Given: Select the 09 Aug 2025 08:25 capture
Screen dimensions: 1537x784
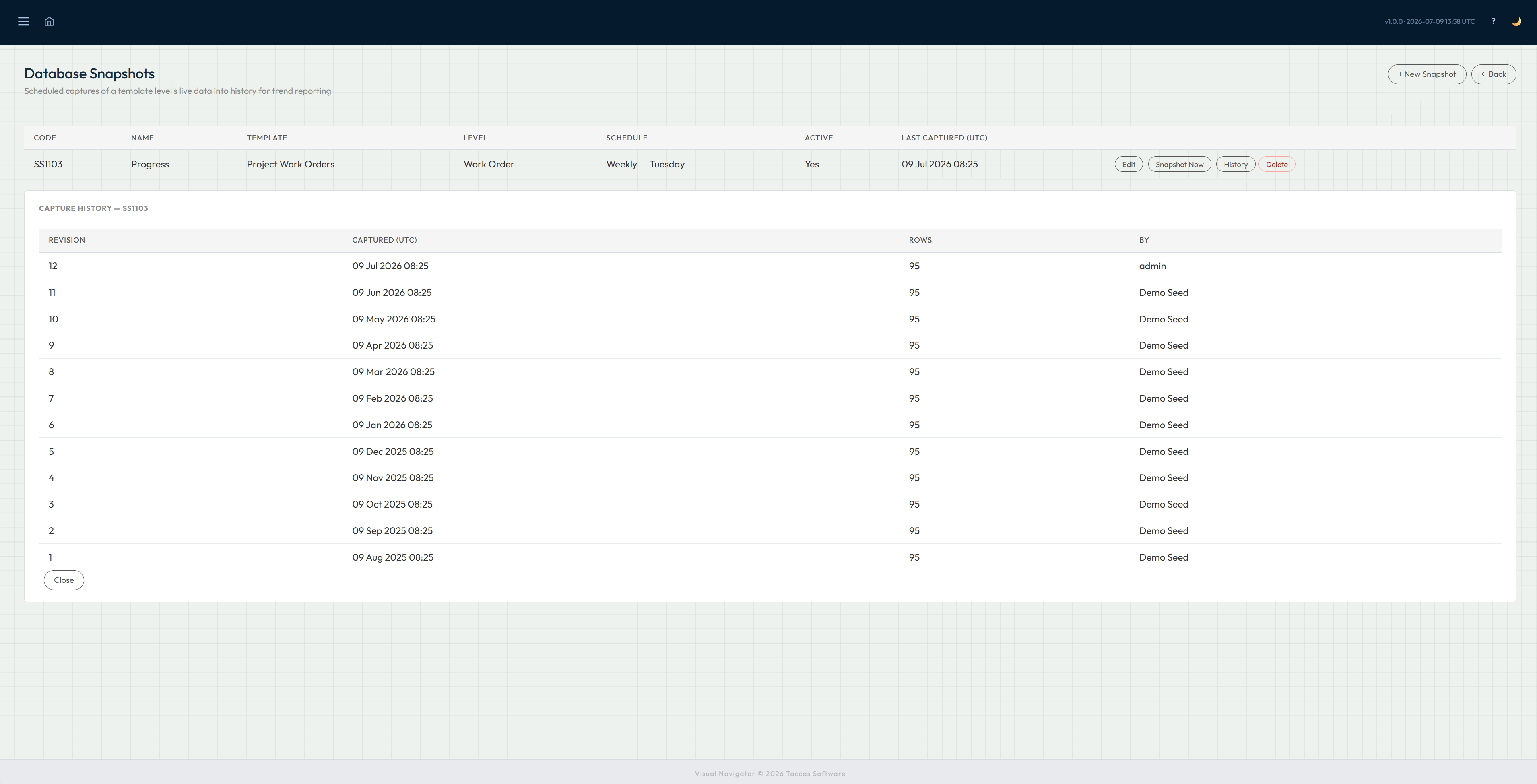Looking at the screenshot, I should click(393, 557).
